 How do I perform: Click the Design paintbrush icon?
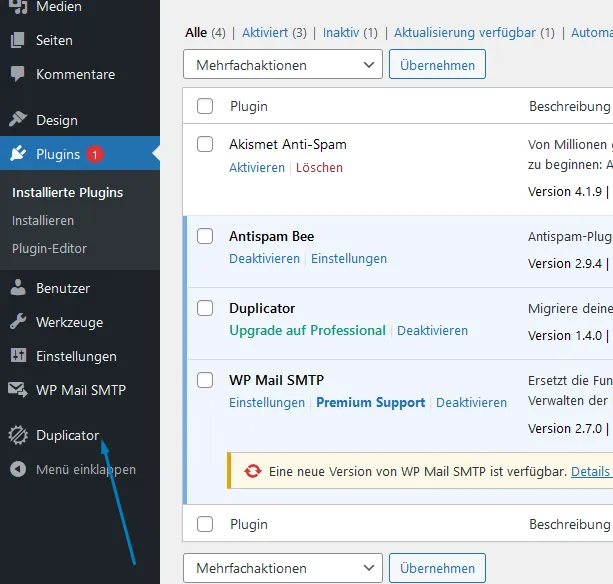(x=18, y=119)
